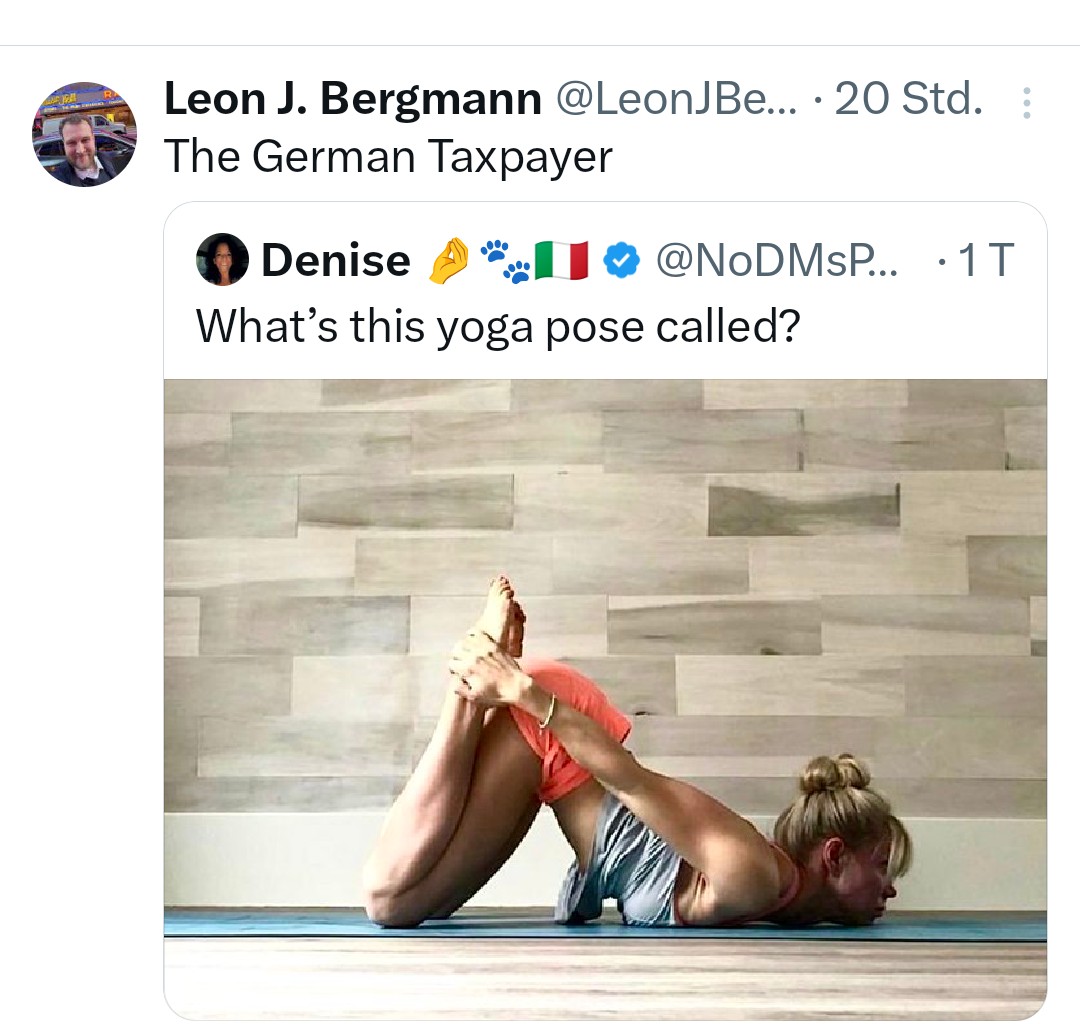Click the '20 Std.' timestamp
The width and height of the screenshot is (1080, 1024).
click(908, 99)
